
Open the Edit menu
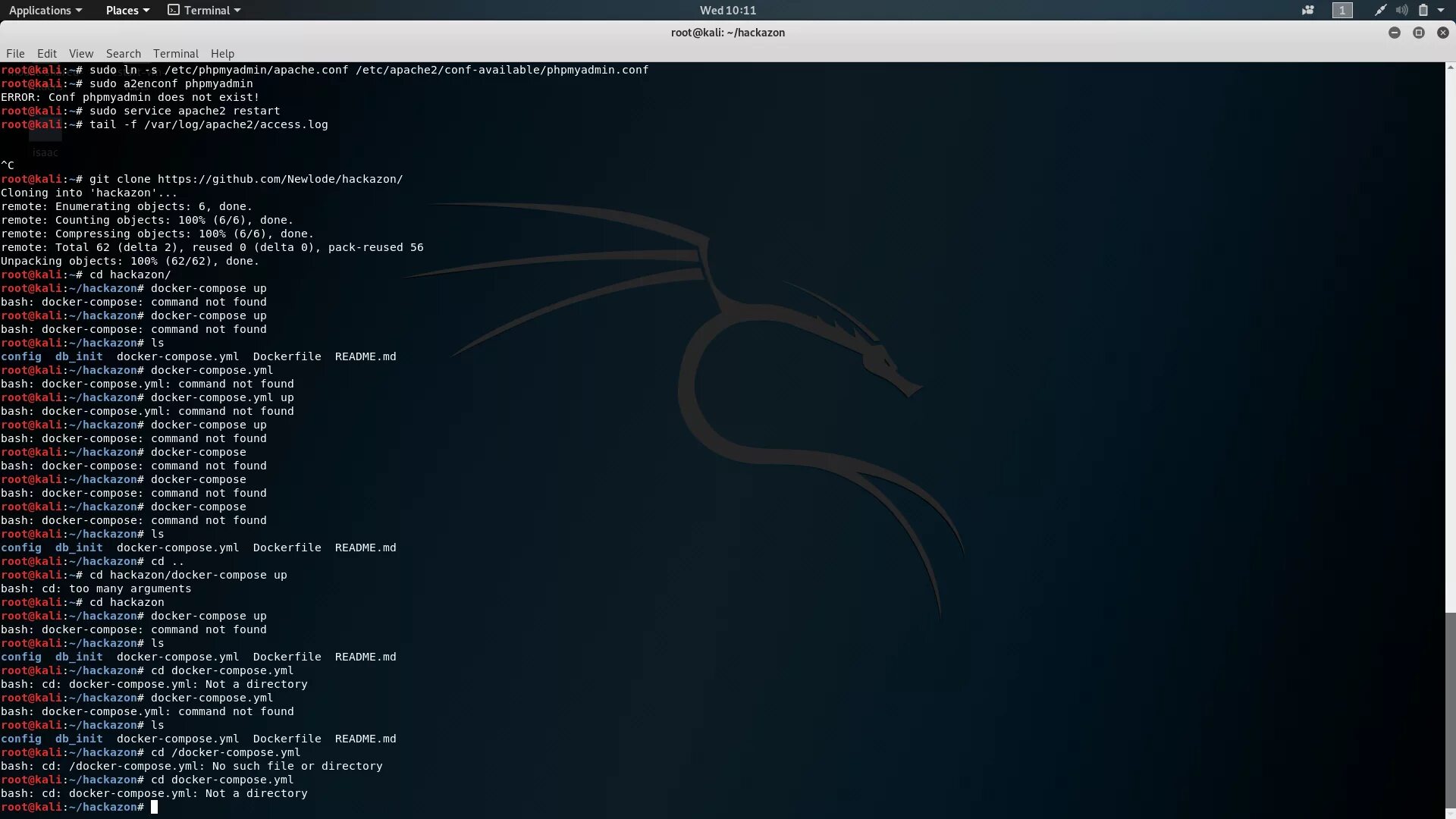tap(47, 53)
